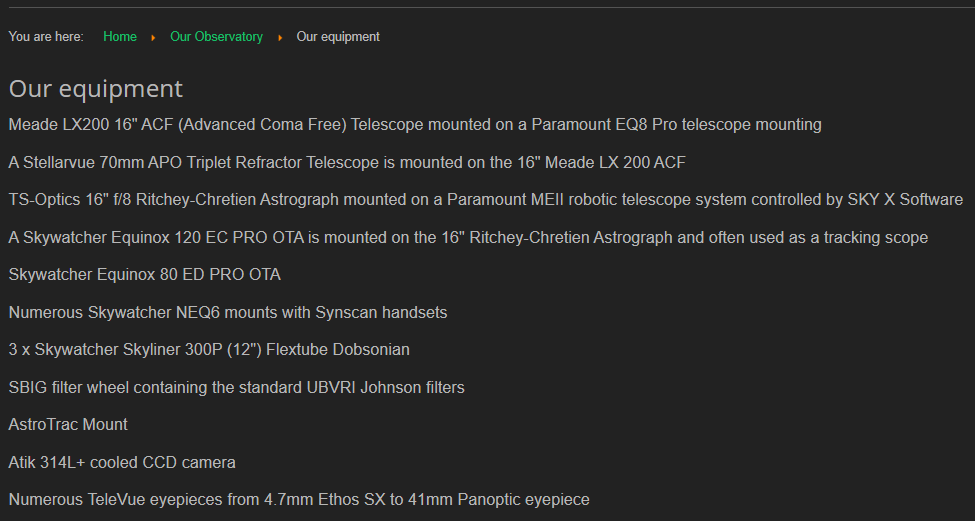
Task: Click the Meade LX200 16" ACF telescope line
Action: tap(415, 125)
